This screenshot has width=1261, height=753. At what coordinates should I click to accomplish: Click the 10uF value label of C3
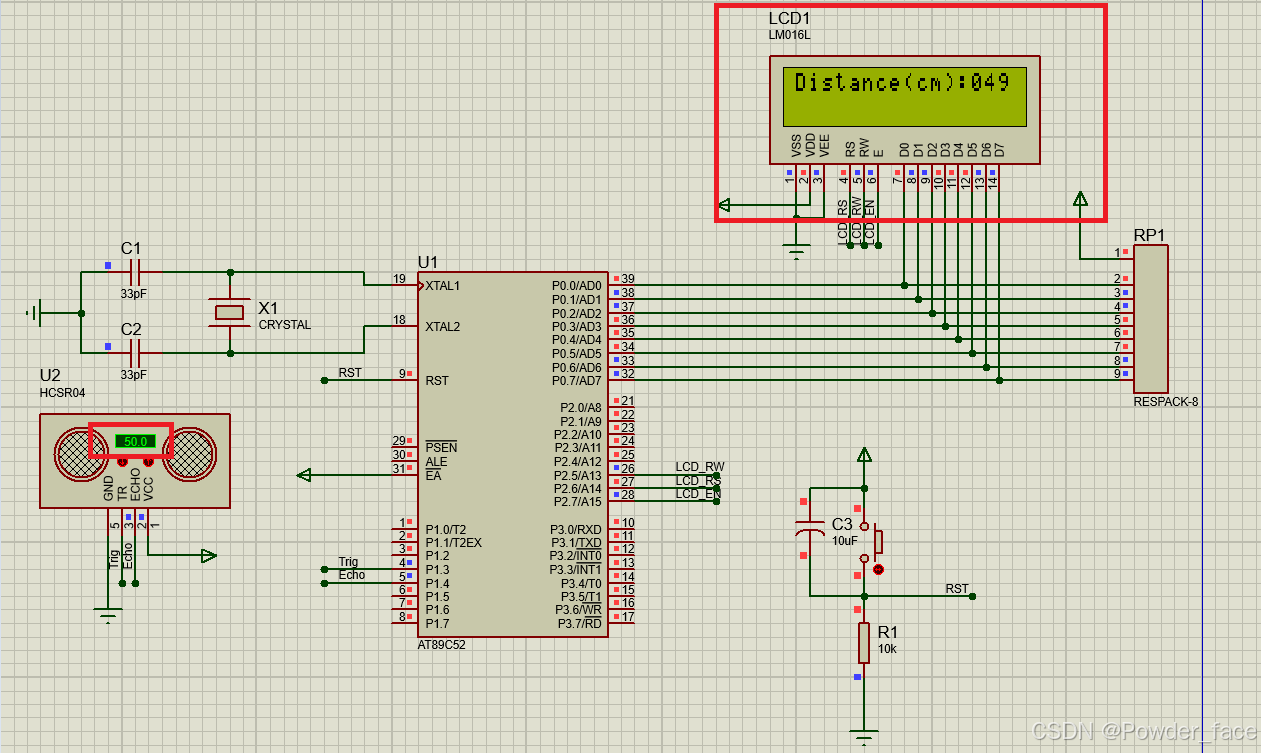pyautogui.click(x=845, y=540)
